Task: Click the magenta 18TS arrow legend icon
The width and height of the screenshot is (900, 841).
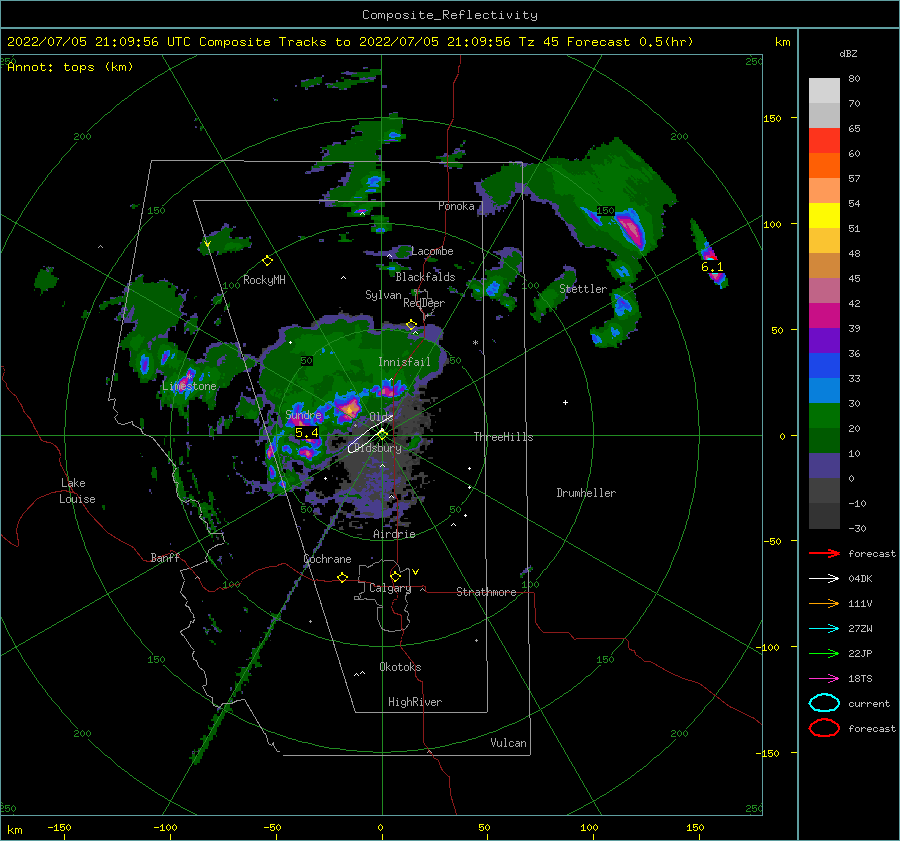Action: [824, 679]
